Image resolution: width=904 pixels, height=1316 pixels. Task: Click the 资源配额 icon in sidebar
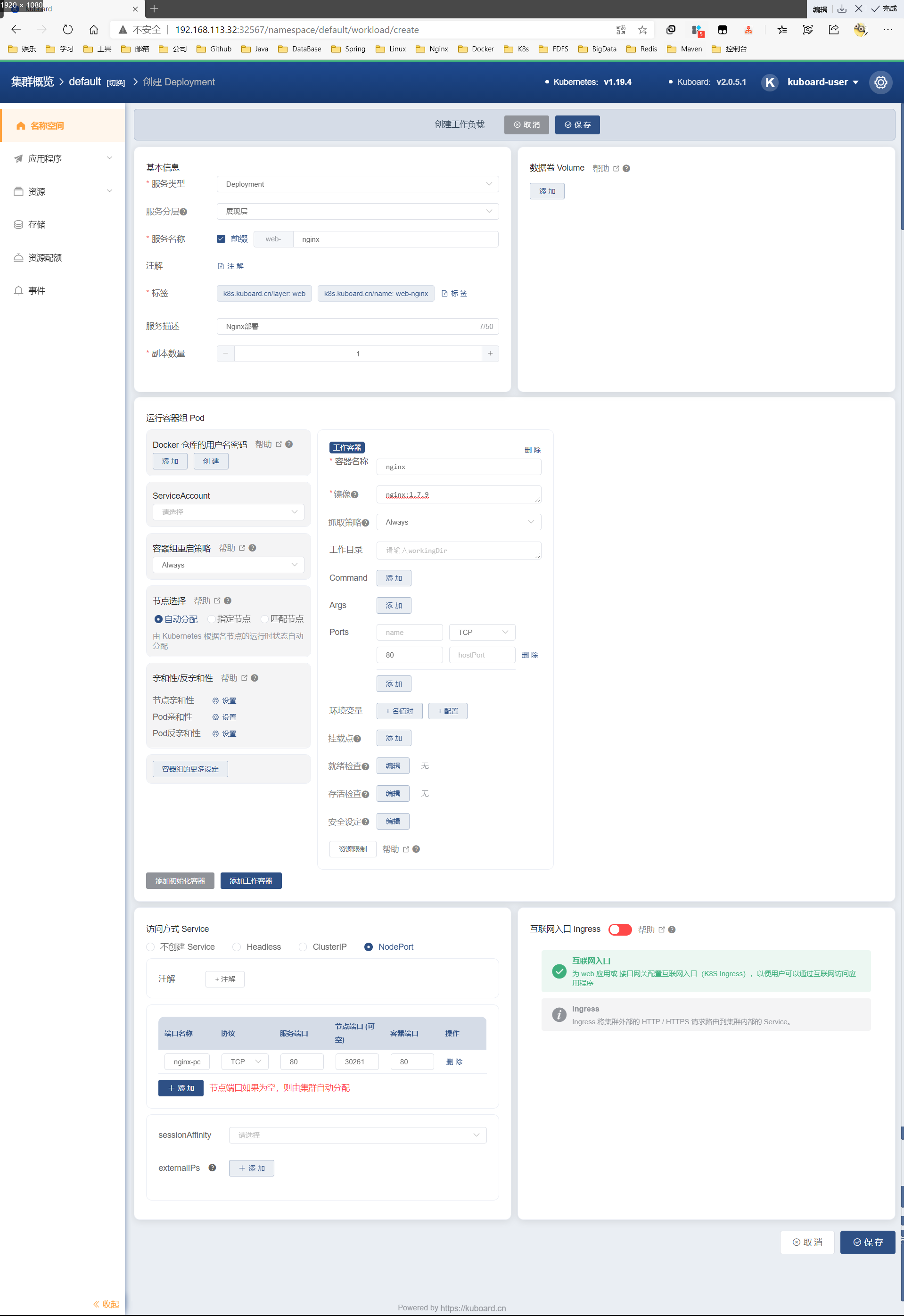pos(18,257)
